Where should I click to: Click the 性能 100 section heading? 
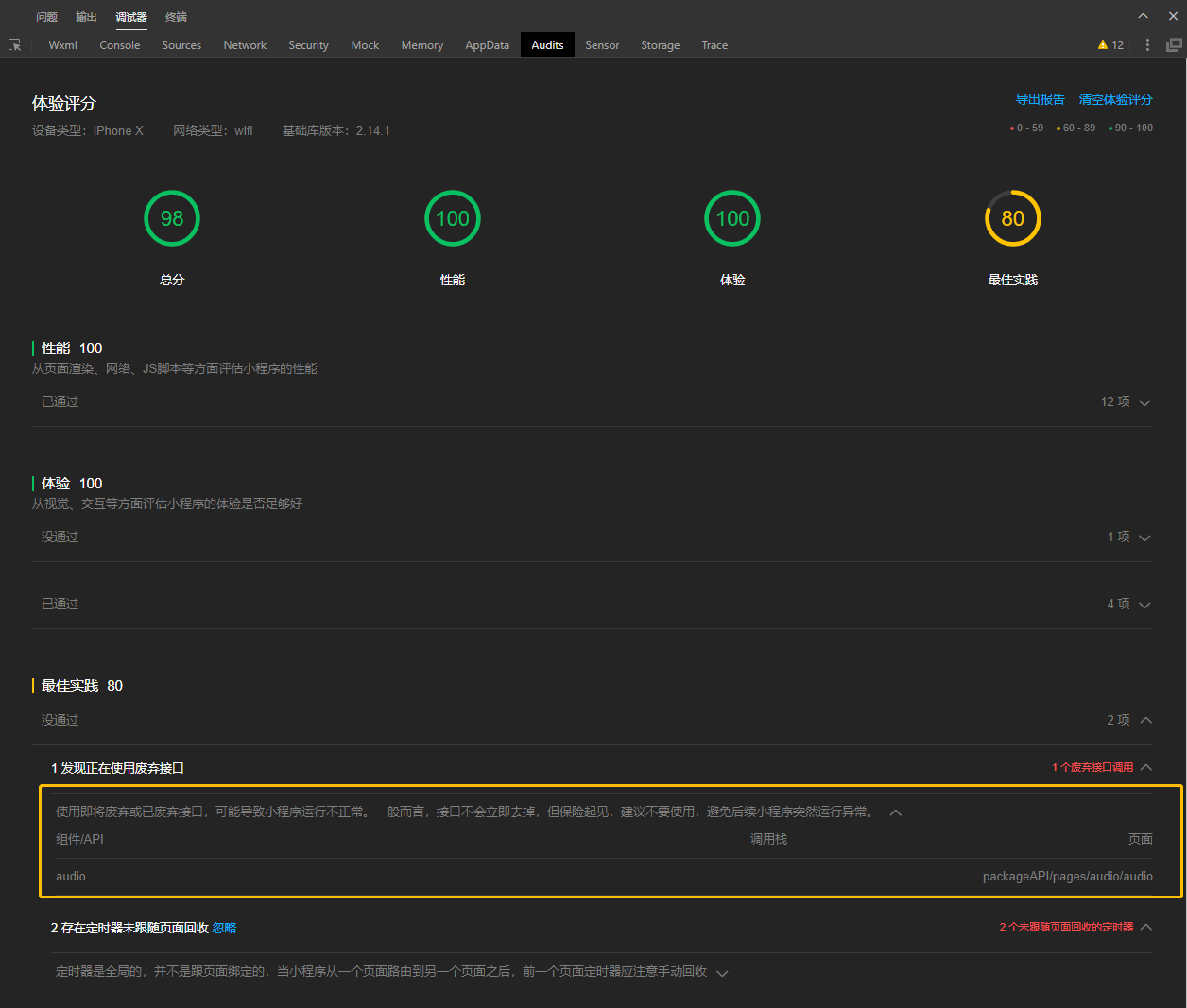(x=71, y=349)
